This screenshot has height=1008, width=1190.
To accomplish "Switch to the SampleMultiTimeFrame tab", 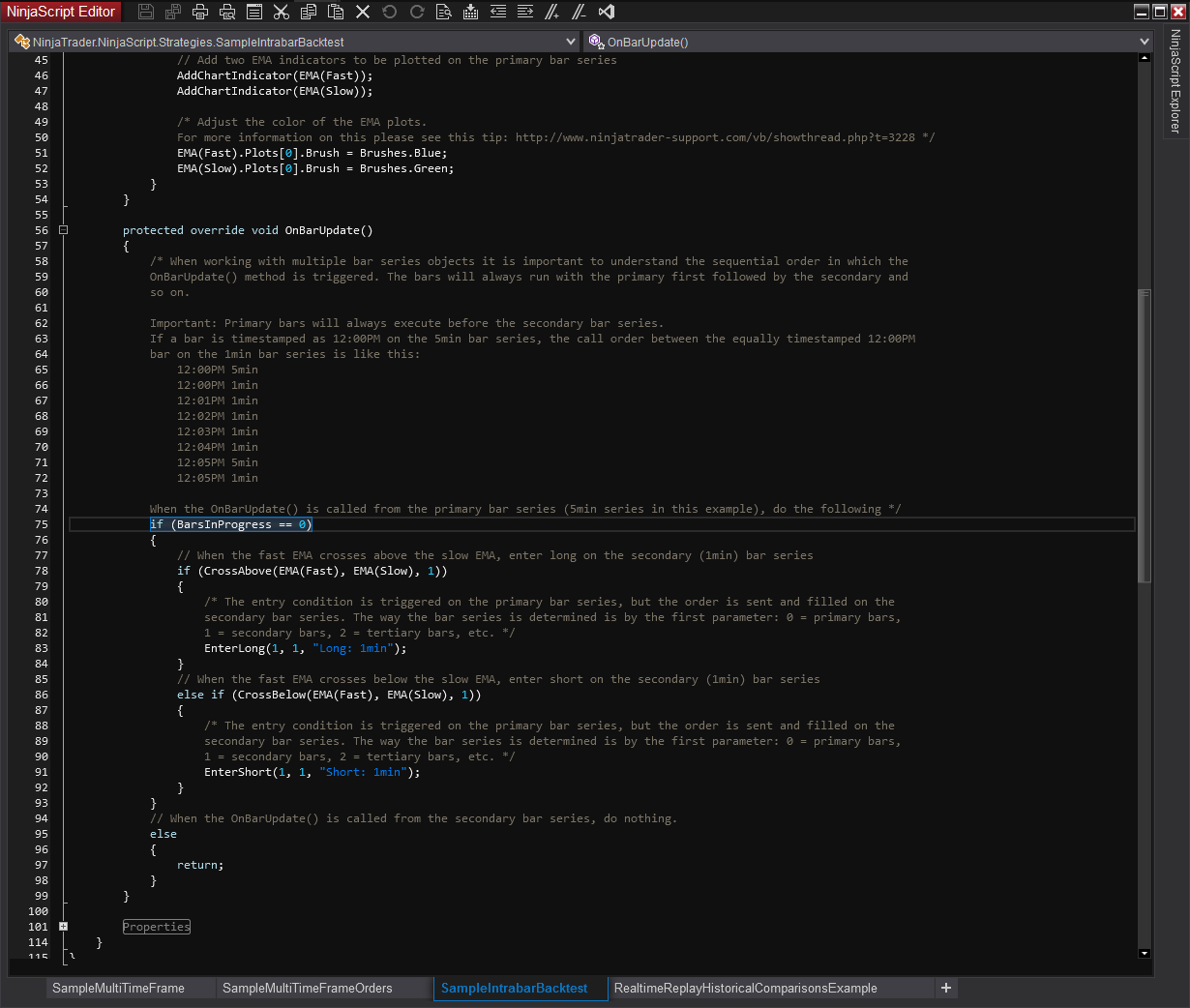I will coord(118,988).
